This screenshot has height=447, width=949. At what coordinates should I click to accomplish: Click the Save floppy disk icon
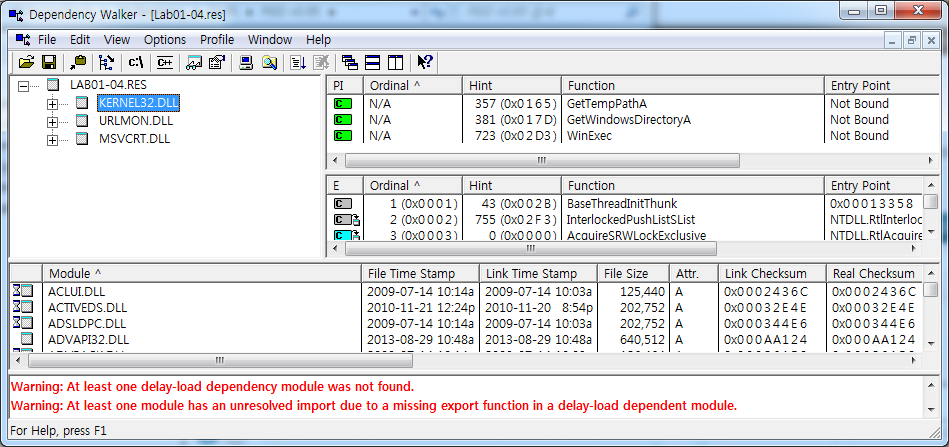(47, 62)
